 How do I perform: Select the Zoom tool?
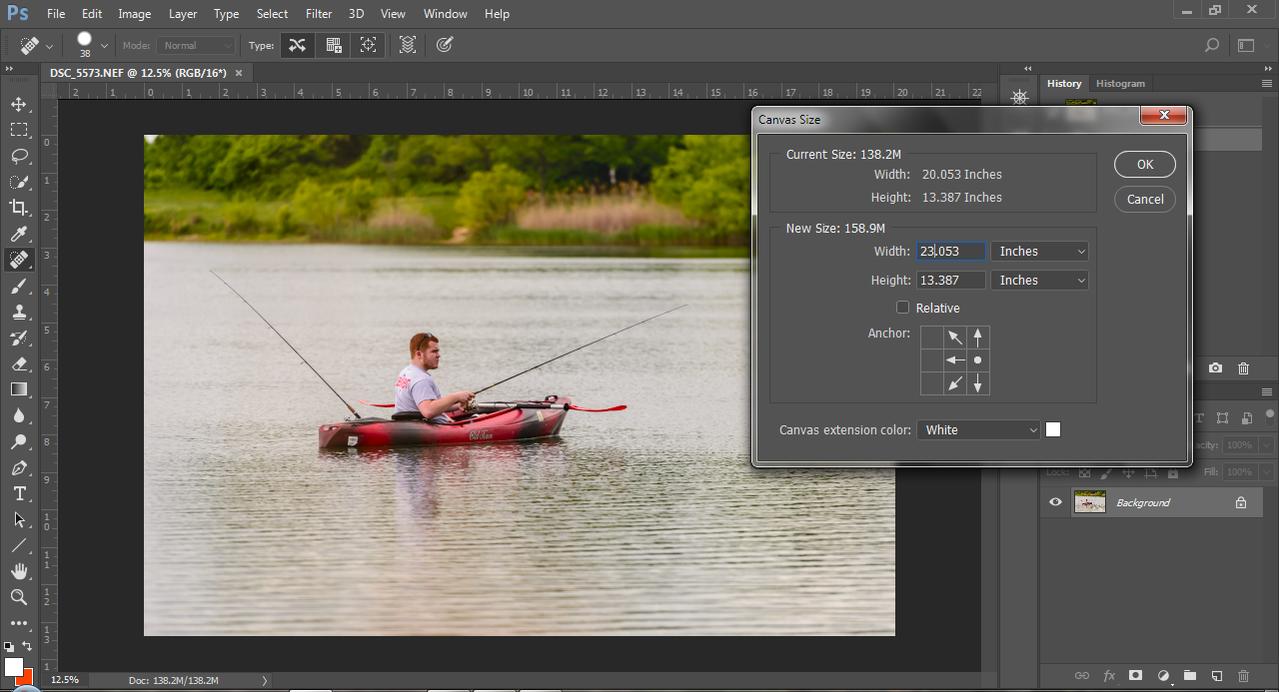[19, 597]
